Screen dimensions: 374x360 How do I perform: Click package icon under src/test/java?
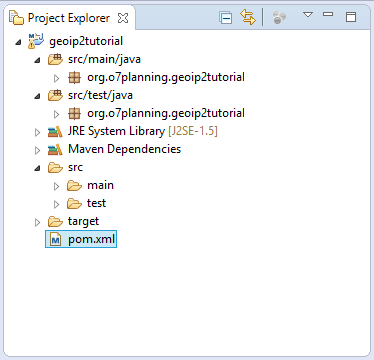74,113
